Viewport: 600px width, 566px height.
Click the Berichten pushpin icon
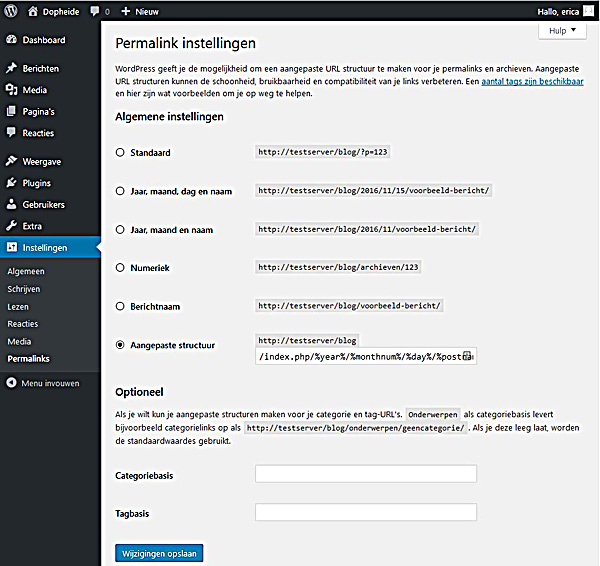(11, 68)
